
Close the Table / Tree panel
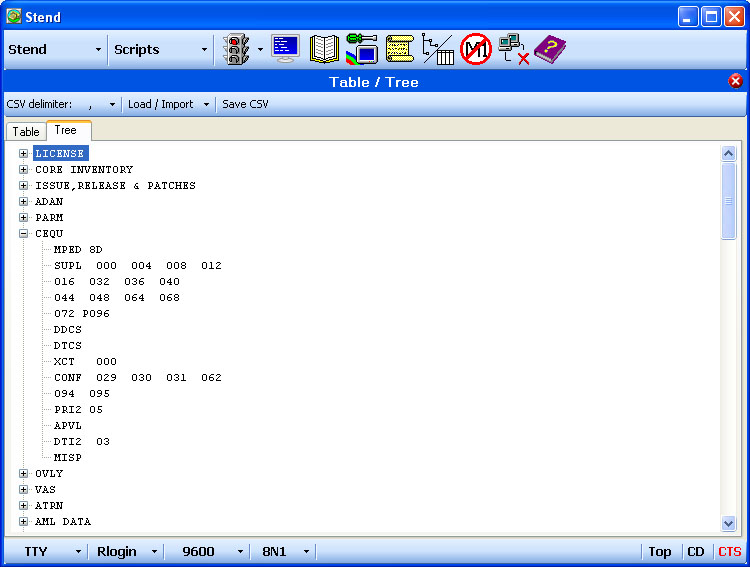tap(735, 81)
